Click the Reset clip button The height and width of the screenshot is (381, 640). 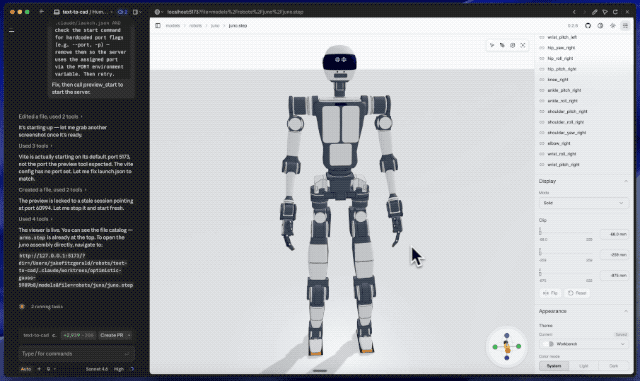coord(577,293)
